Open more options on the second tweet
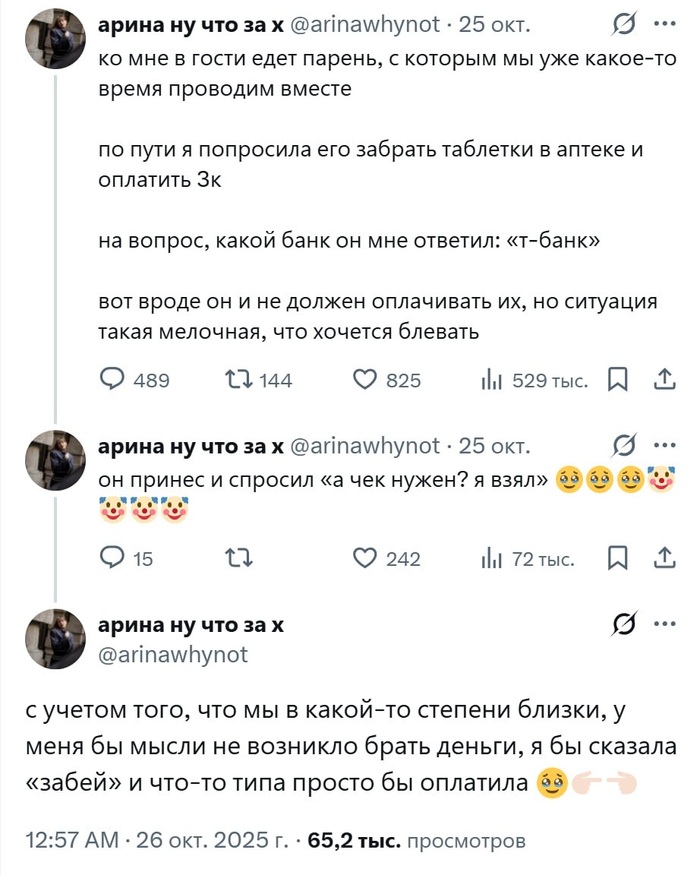 pyautogui.click(x=662, y=446)
